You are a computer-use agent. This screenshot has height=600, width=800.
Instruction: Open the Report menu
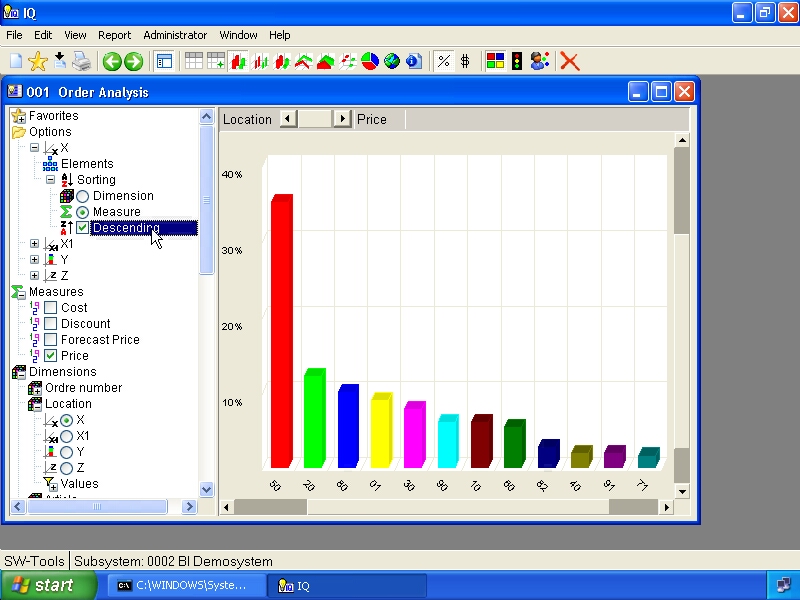114,35
